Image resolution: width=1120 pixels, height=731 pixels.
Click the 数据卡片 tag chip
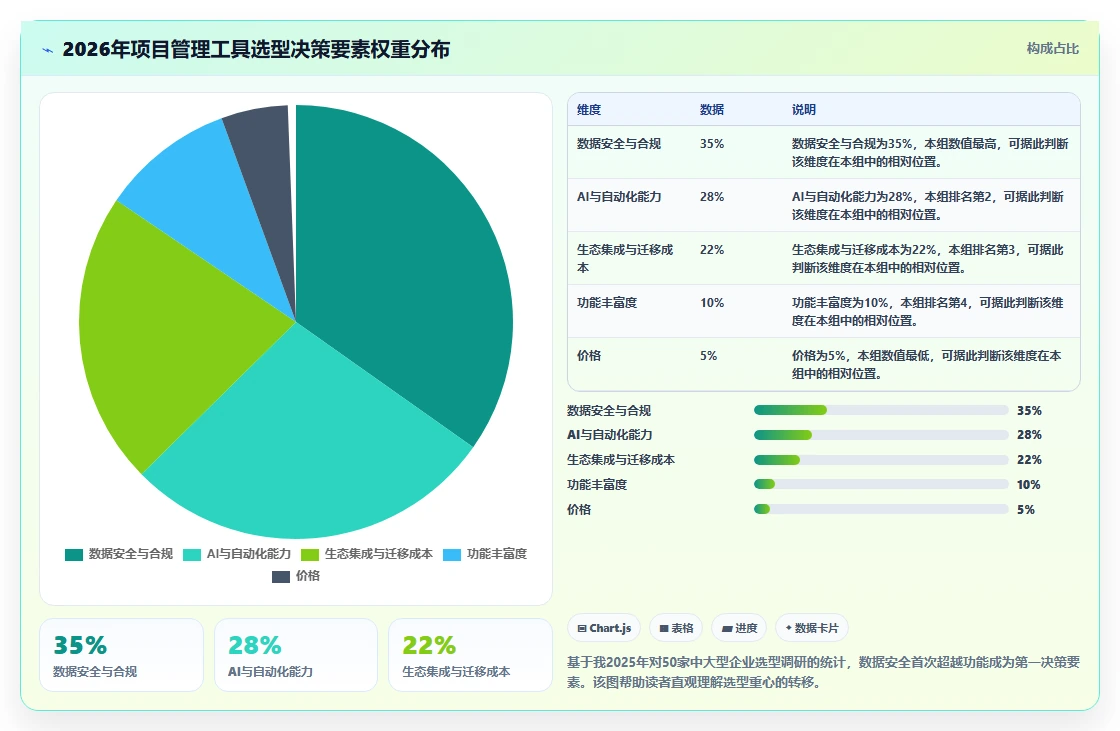(x=812, y=628)
